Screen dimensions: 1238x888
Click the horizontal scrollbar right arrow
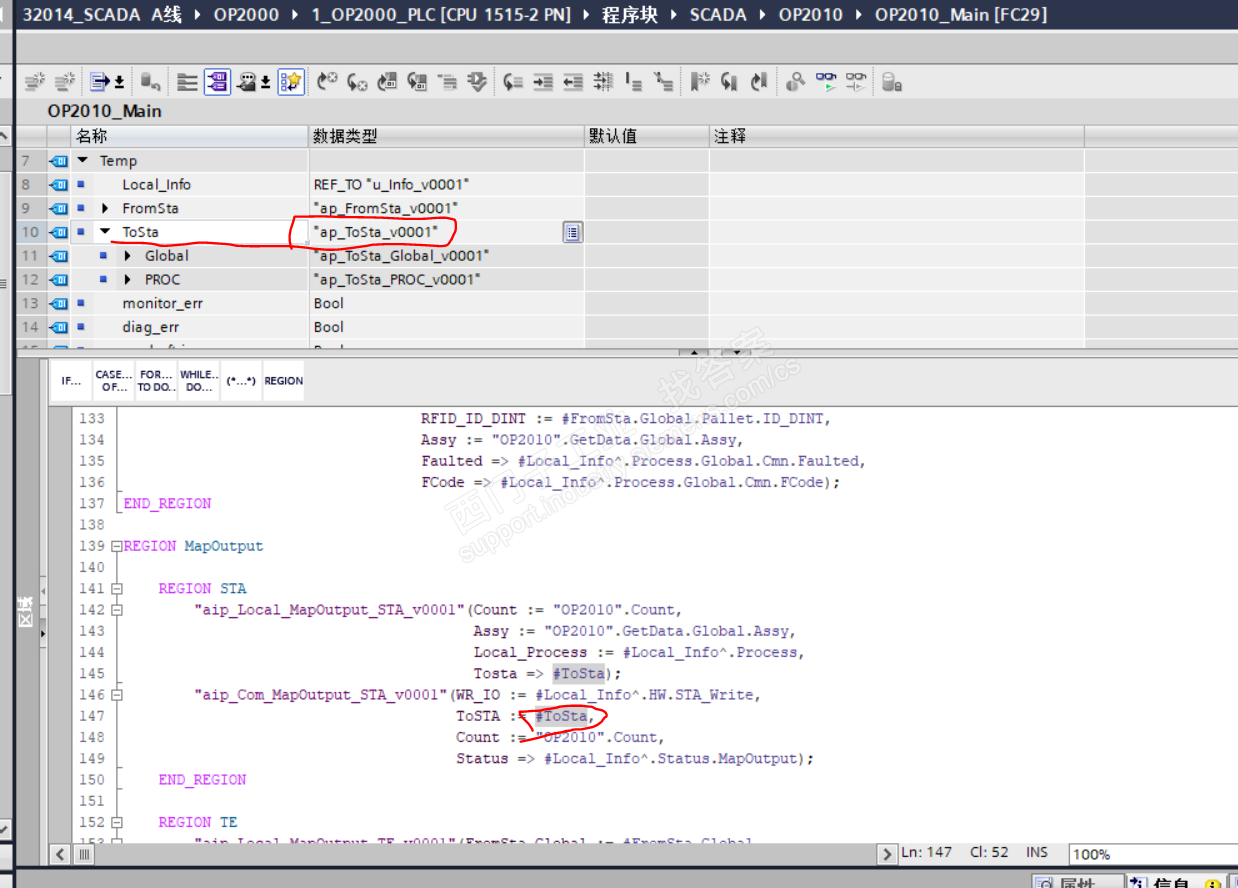pyautogui.click(x=886, y=854)
